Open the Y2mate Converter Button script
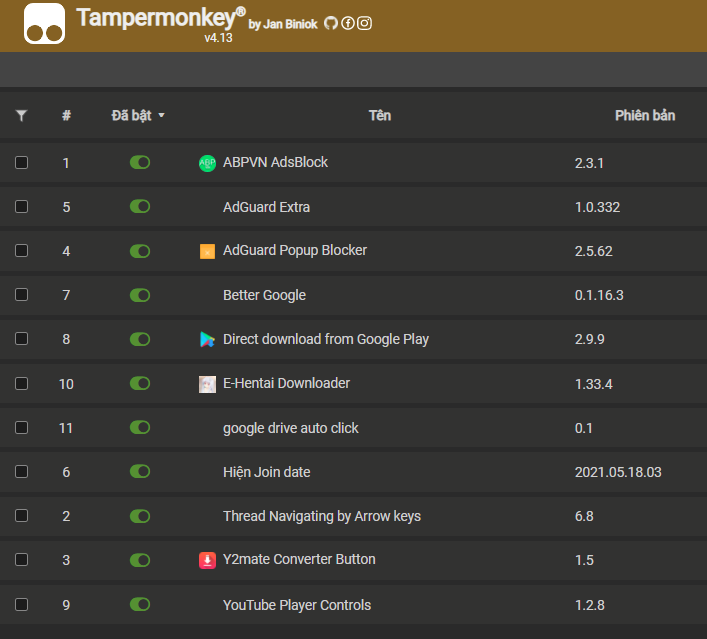This screenshot has height=639, width=707. pos(299,560)
